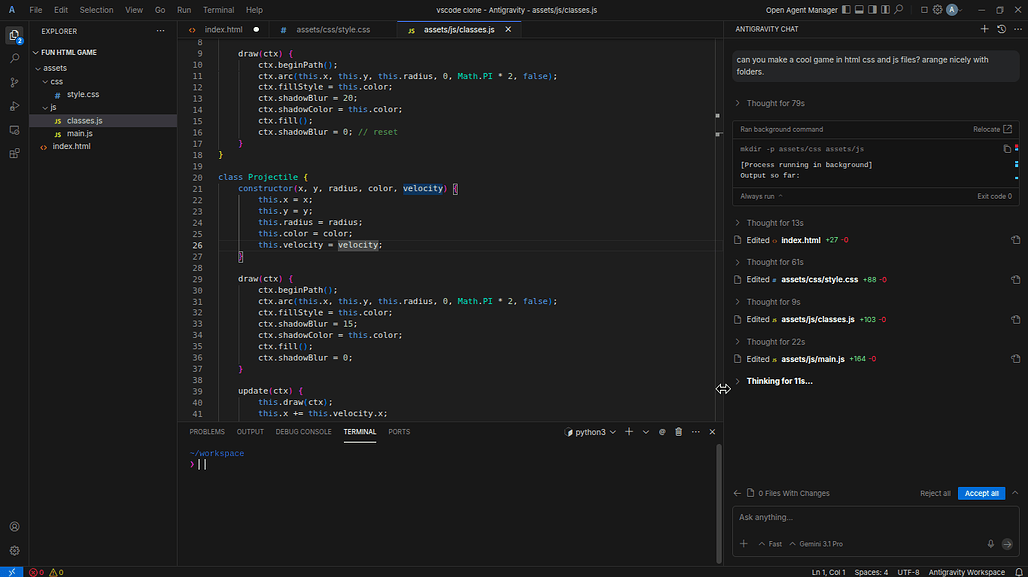Open the Explorer view in activity bar
This screenshot has height=577, width=1028.
click(x=14, y=35)
